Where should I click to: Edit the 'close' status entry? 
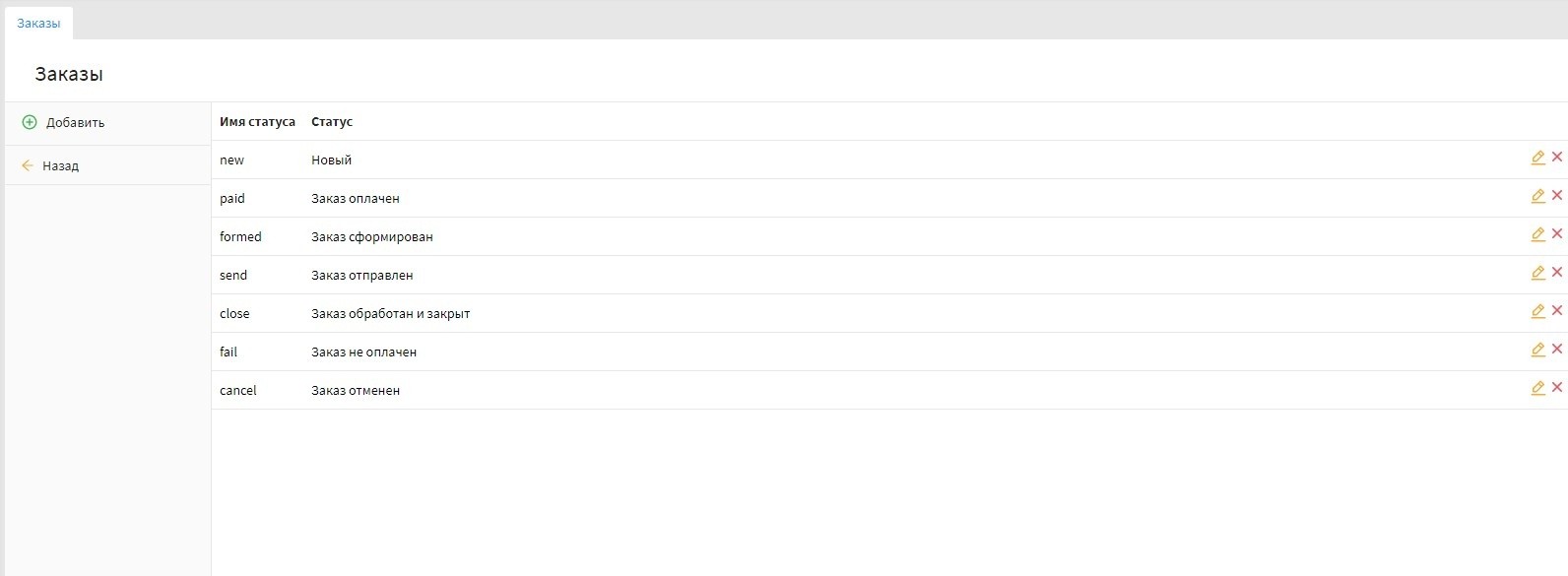pos(1537,311)
